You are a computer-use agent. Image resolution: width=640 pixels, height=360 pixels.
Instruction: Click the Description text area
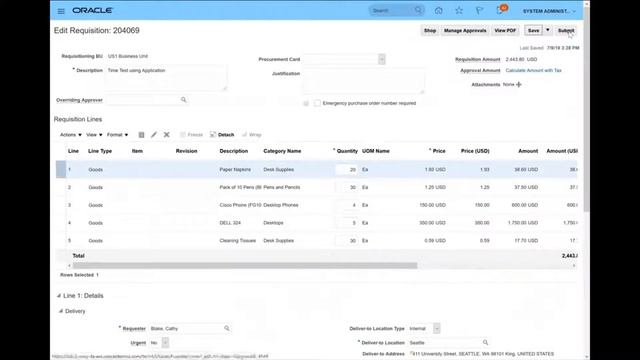166,78
